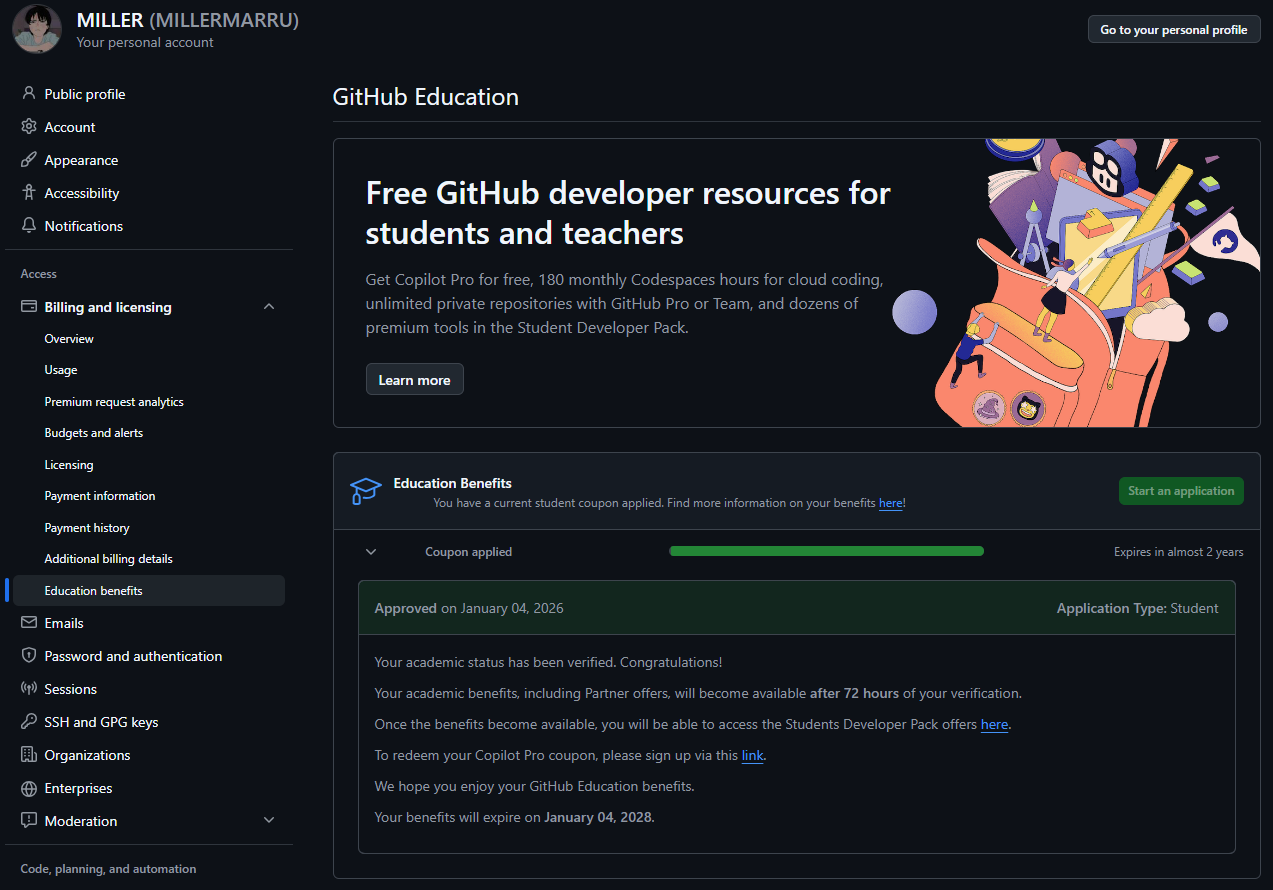
Task: Click the Accessibility figure icon
Action: click(29, 193)
